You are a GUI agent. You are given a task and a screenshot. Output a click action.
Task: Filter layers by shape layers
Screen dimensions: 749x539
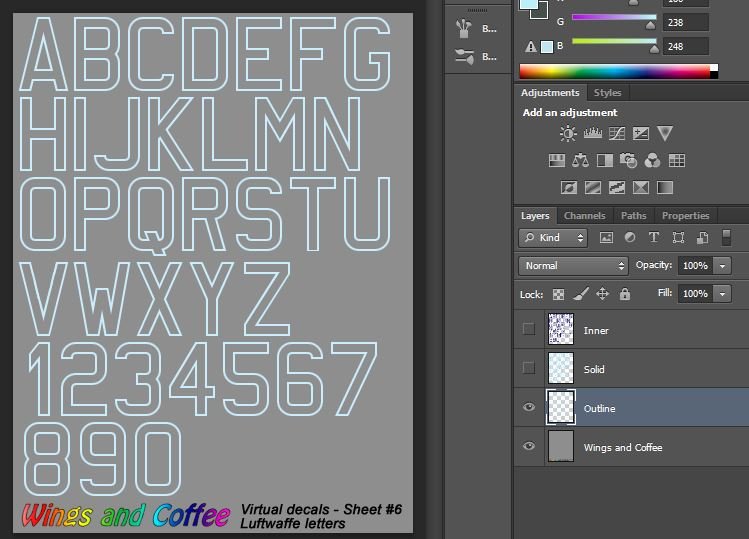678,237
